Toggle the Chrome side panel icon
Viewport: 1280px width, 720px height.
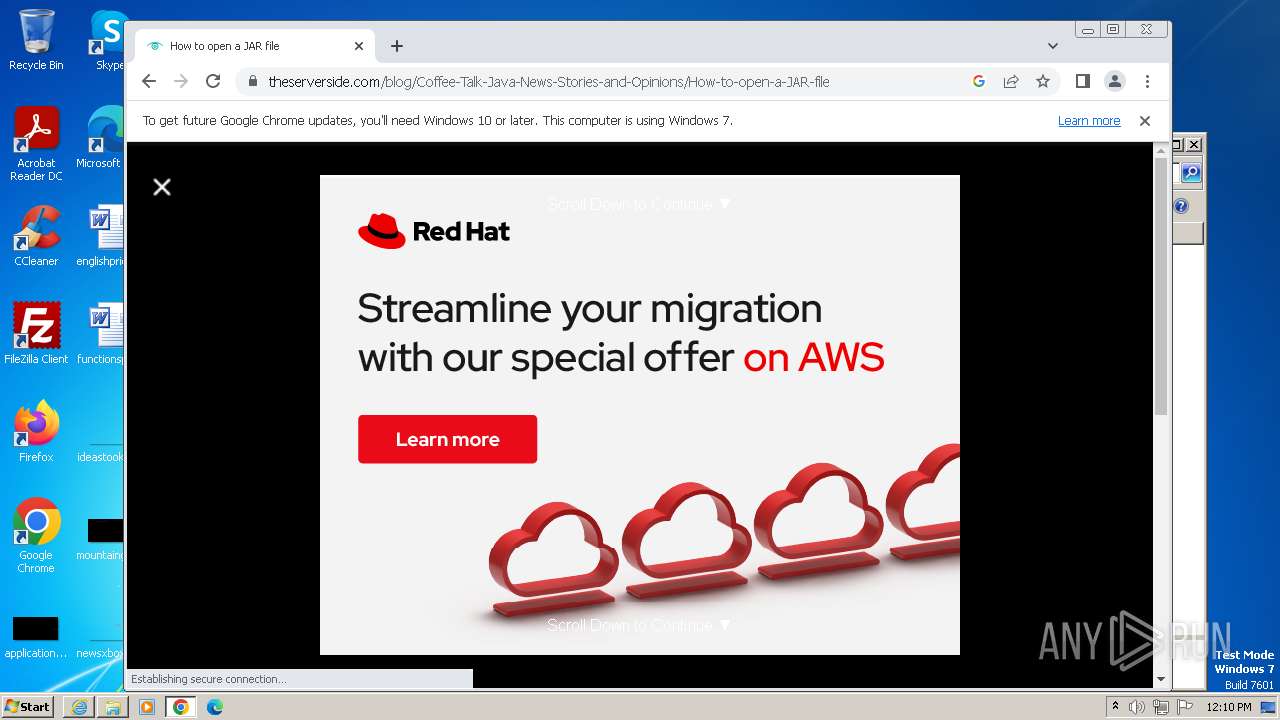pos(1082,82)
